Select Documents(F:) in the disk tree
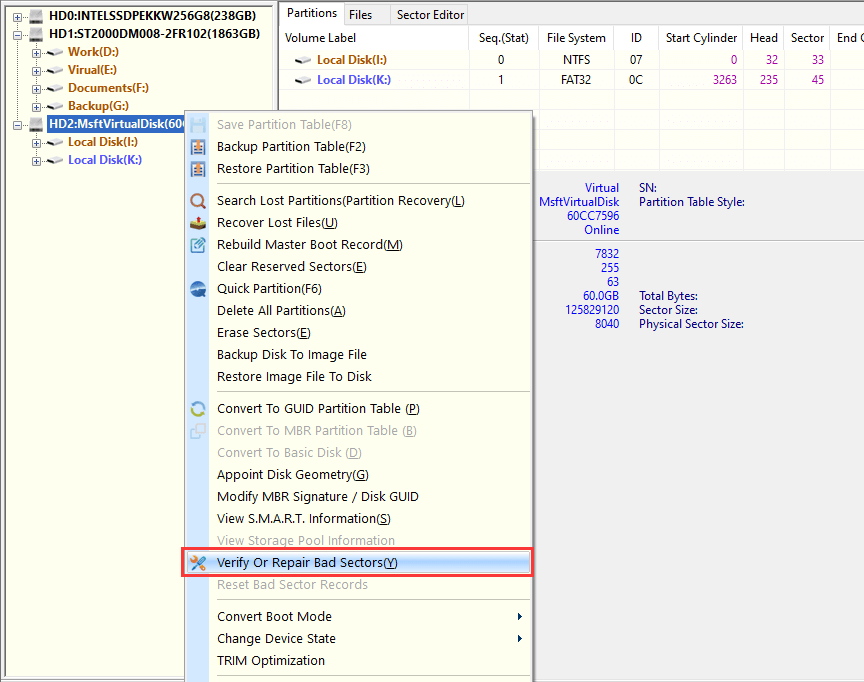The height and width of the screenshot is (682, 864). [107, 88]
